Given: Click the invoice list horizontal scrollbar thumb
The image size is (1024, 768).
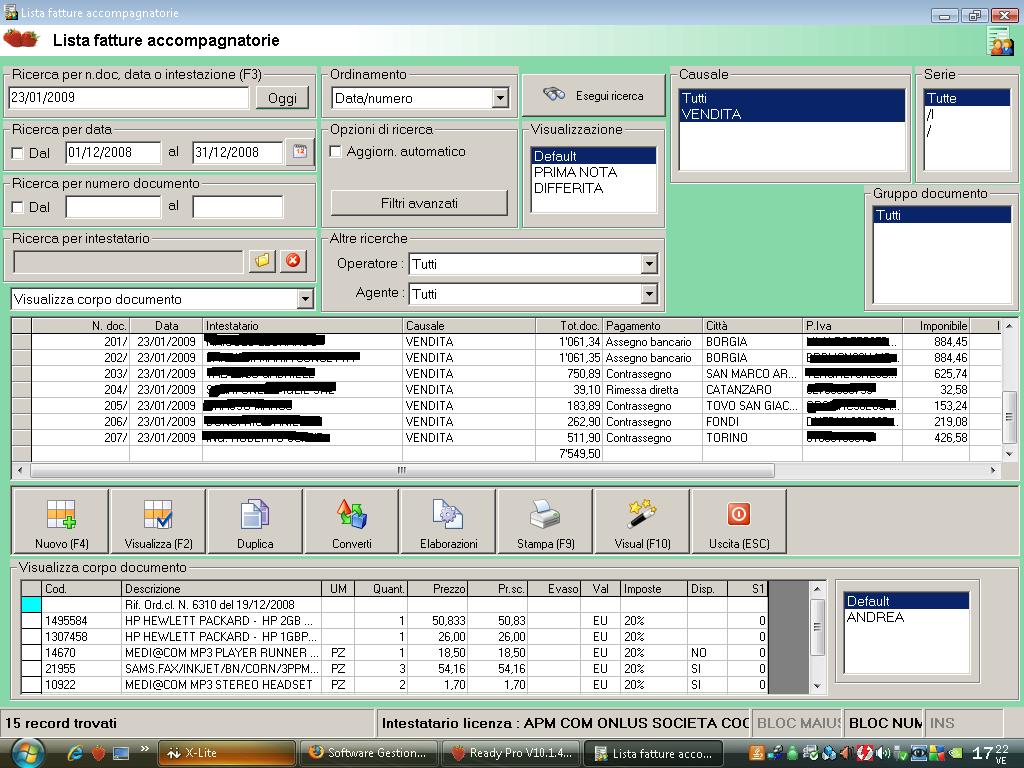Looking at the screenshot, I should pyautogui.click(x=402, y=470).
